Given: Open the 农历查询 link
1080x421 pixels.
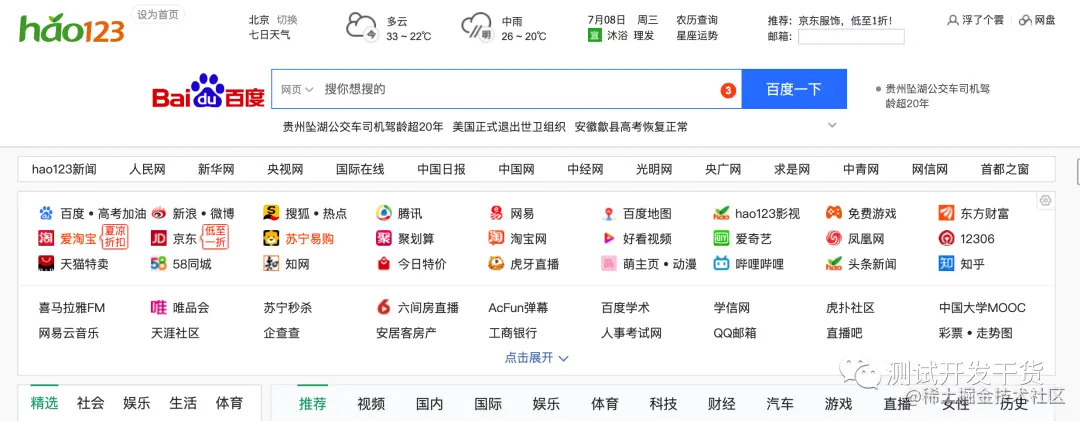Looking at the screenshot, I should pos(697,20).
